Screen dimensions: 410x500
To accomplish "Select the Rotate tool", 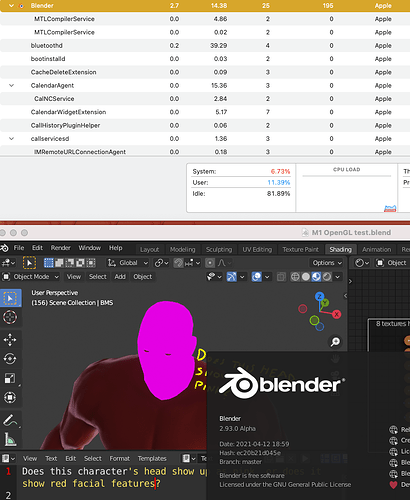I will (x=10, y=359).
